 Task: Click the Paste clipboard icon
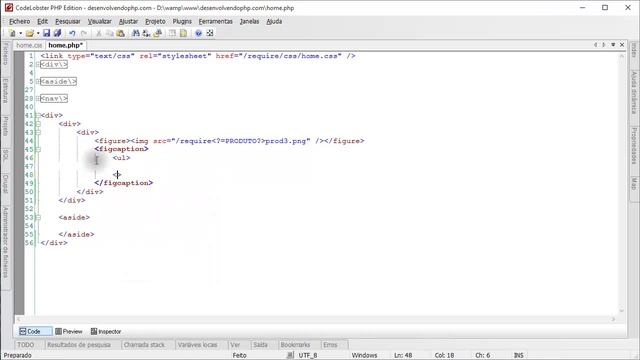pos(120,33)
